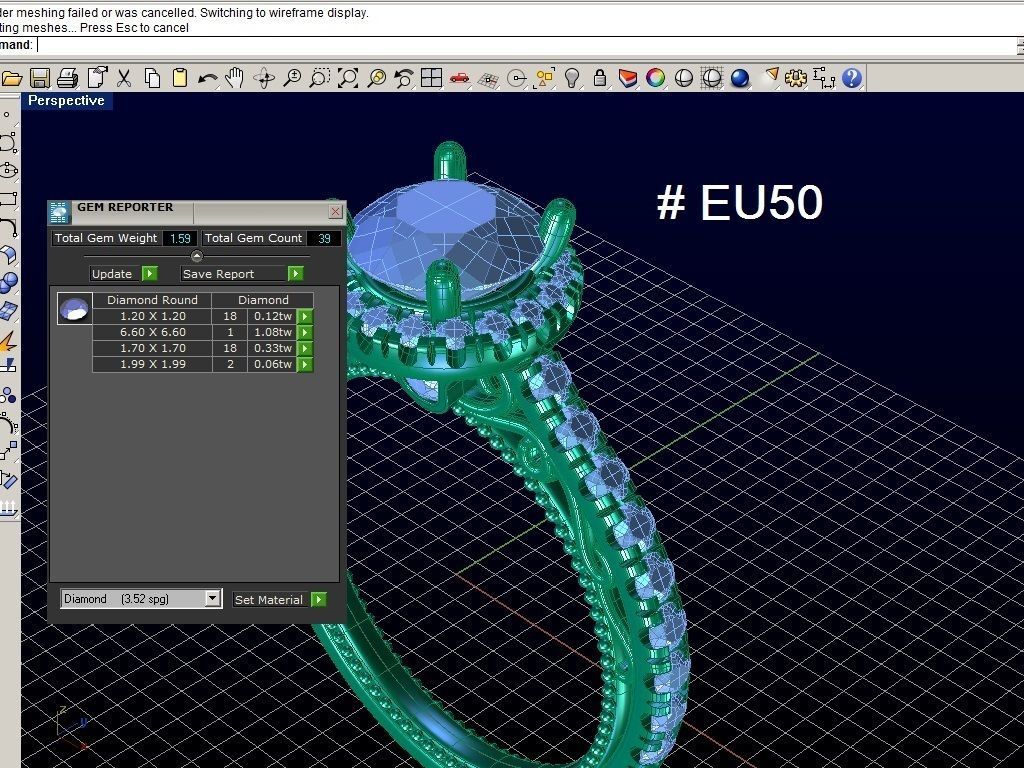Screen dimensions: 1024x768
Task: Click green arrow for 1.99 X 1.99 row
Action: [x=305, y=364]
